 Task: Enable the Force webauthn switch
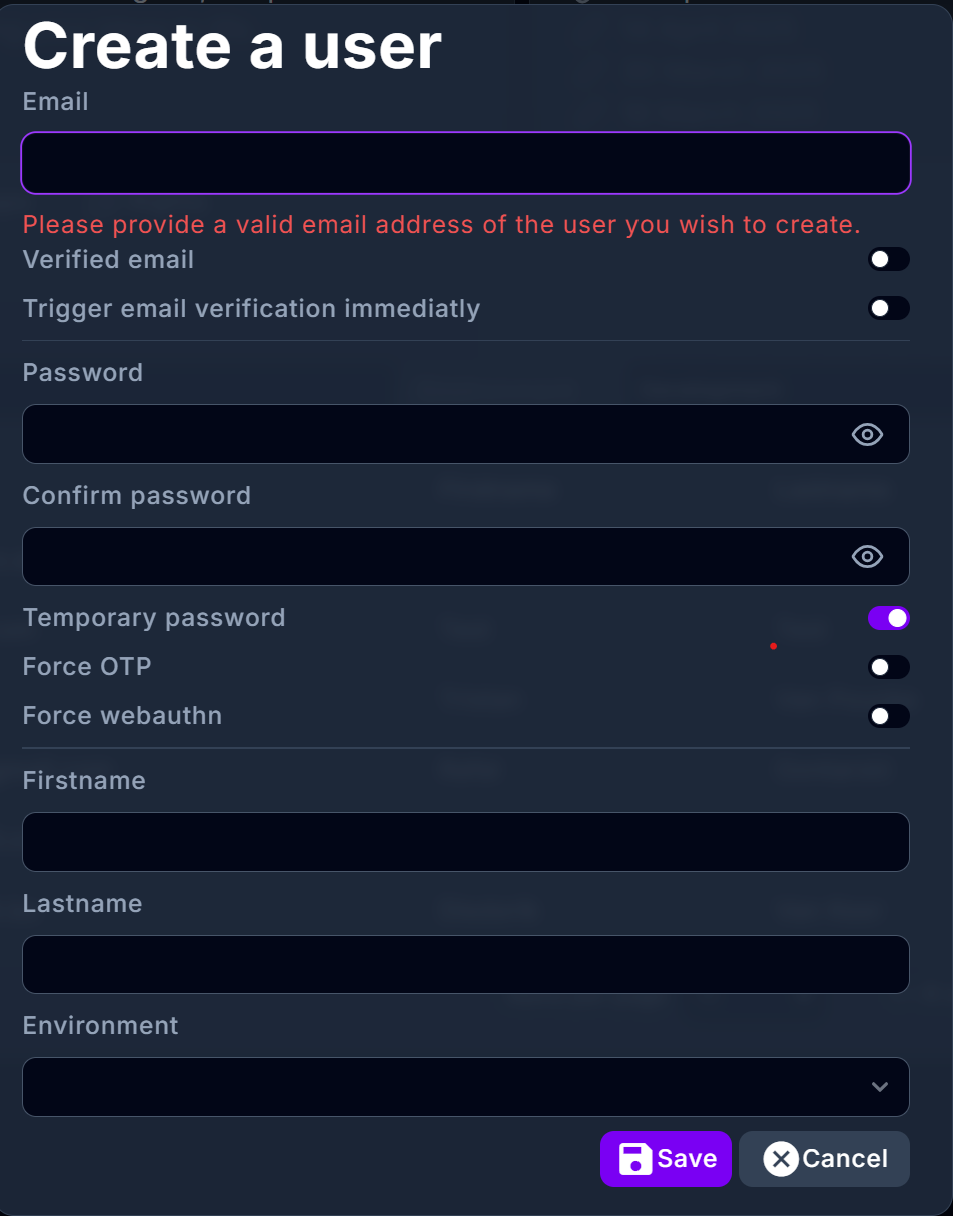[888, 716]
